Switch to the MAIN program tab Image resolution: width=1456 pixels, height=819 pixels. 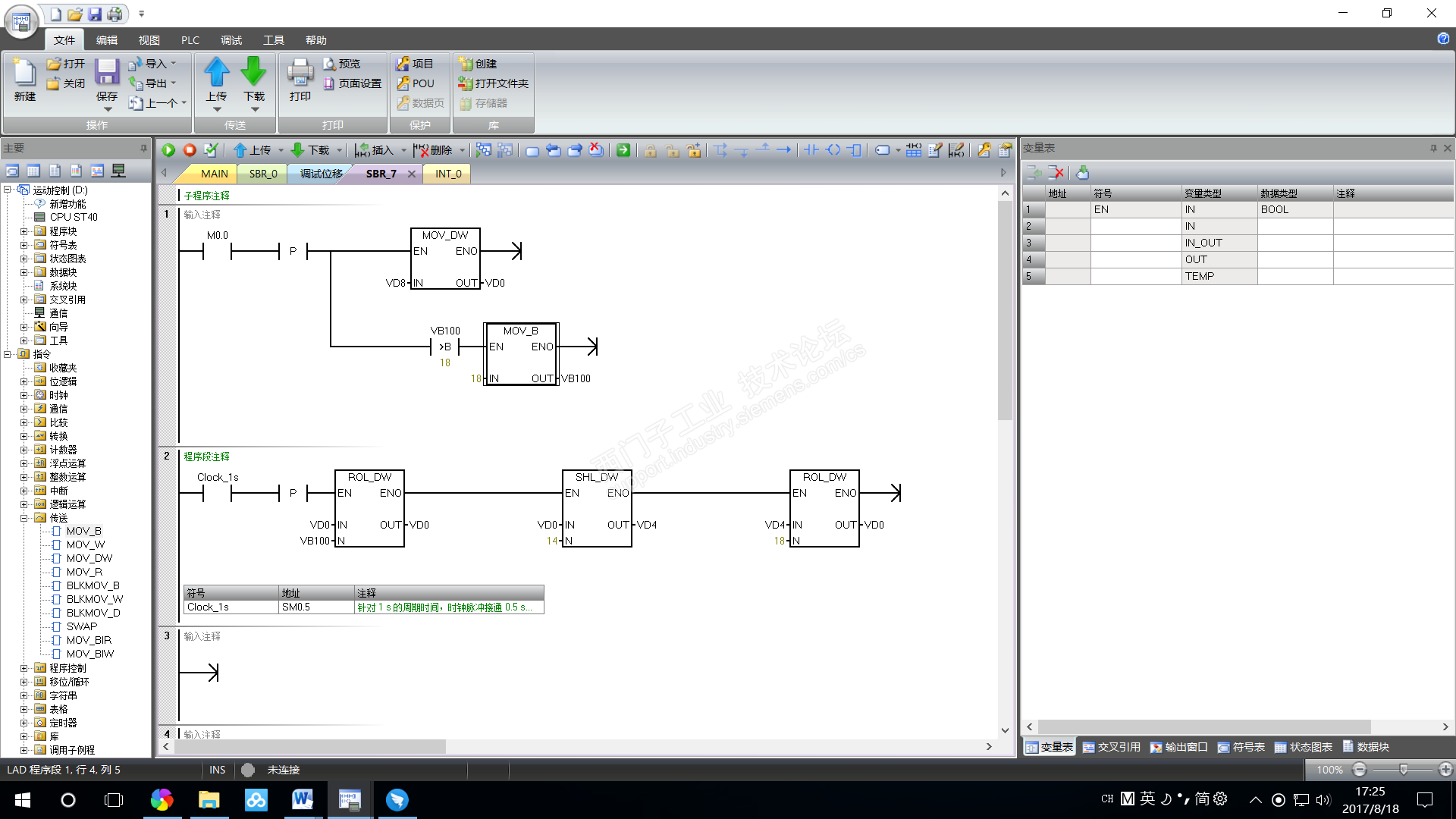coord(214,174)
